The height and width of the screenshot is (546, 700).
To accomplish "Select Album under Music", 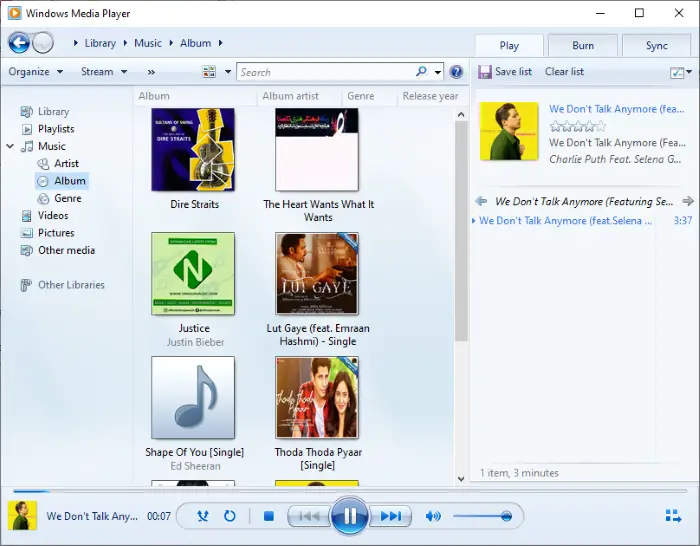I will tap(70, 181).
